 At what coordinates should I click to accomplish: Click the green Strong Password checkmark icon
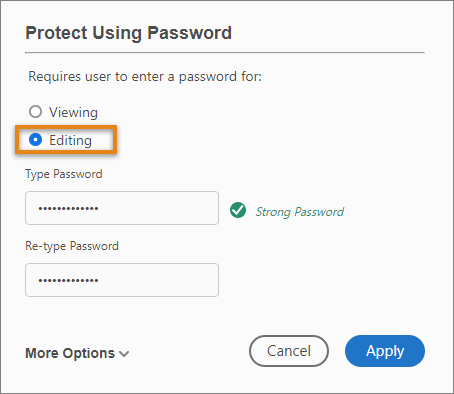click(238, 210)
